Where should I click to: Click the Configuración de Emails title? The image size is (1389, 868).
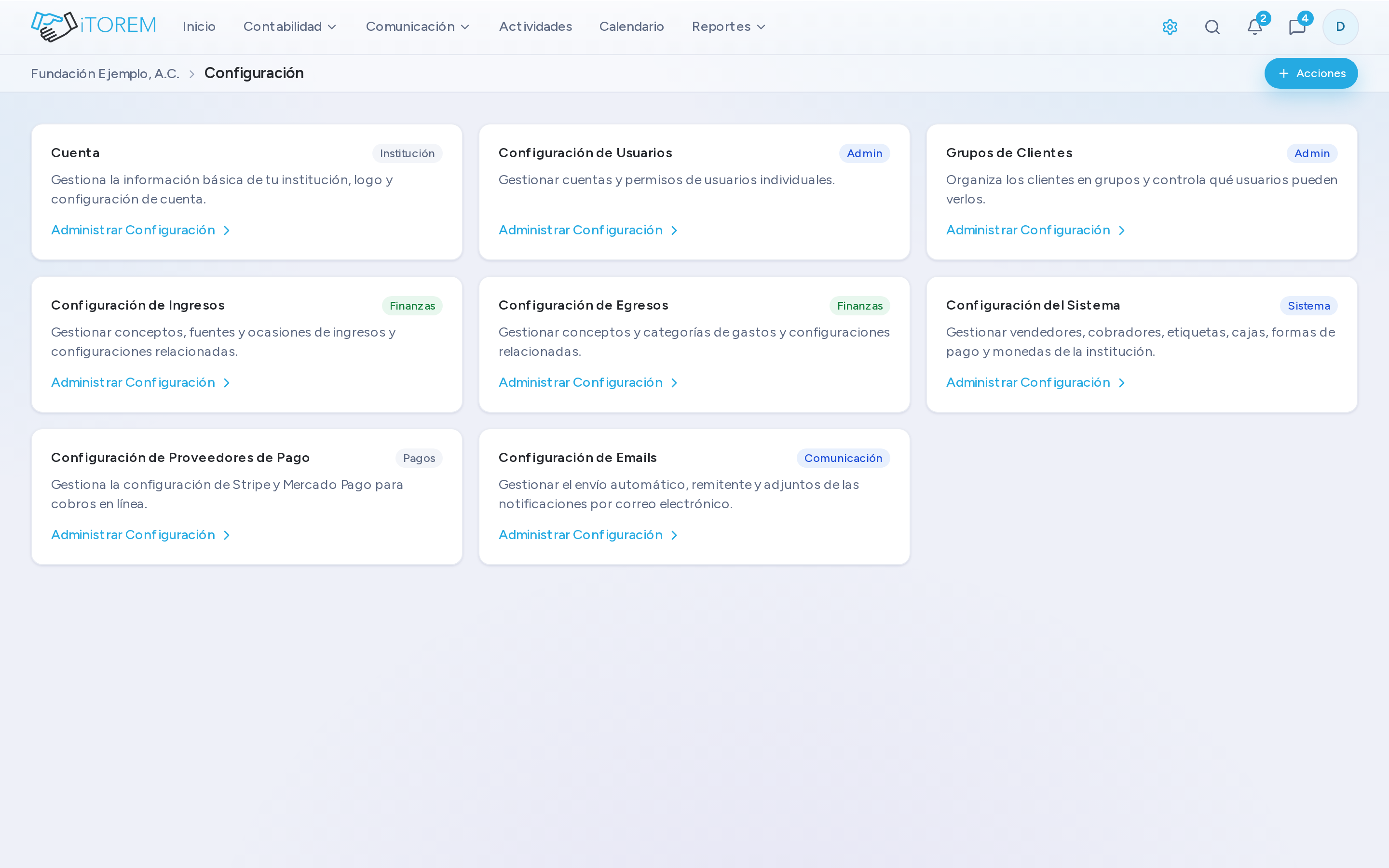coord(577,458)
